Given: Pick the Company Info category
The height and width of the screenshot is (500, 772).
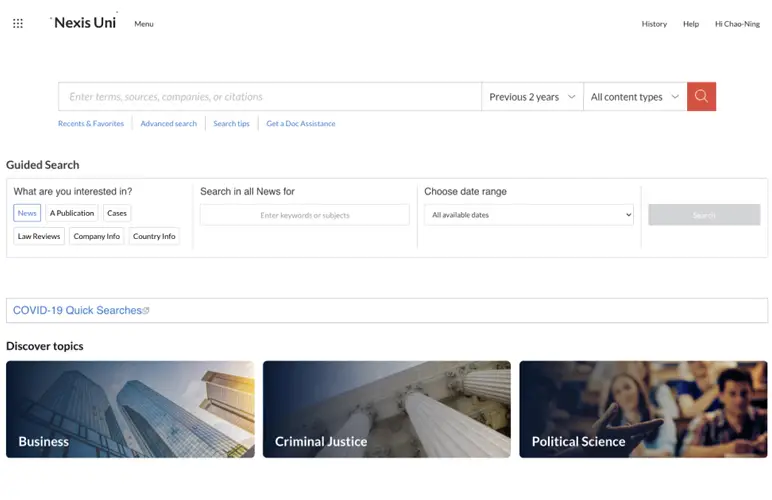Looking at the screenshot, I should [x=97, y=237].
